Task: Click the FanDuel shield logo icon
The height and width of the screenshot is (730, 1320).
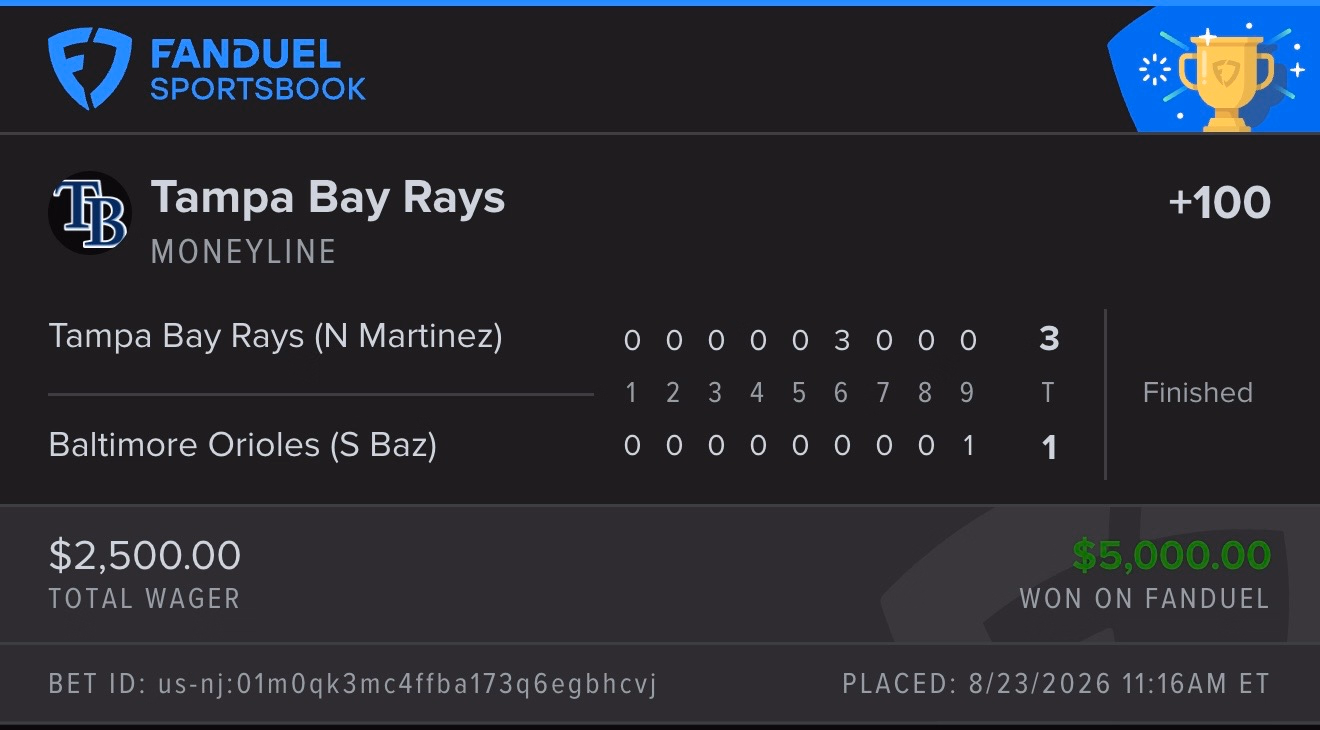Action: coord(90,69)
